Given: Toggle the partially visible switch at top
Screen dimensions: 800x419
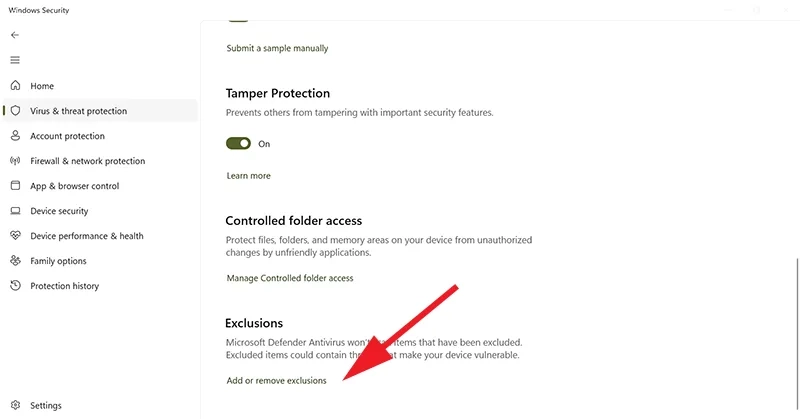Looking at the screenshot, I should (238, 18).
